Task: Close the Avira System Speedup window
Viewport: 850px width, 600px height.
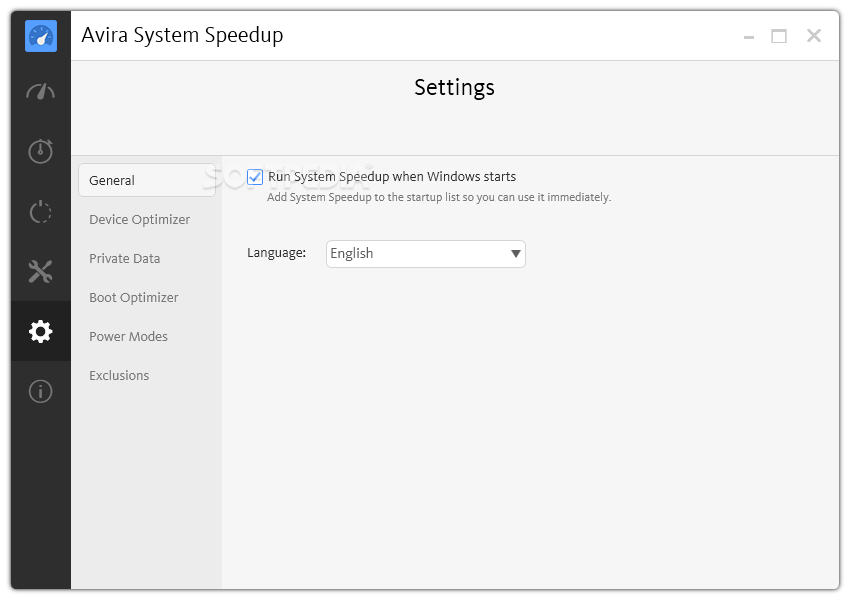Action: coord(814,36)
